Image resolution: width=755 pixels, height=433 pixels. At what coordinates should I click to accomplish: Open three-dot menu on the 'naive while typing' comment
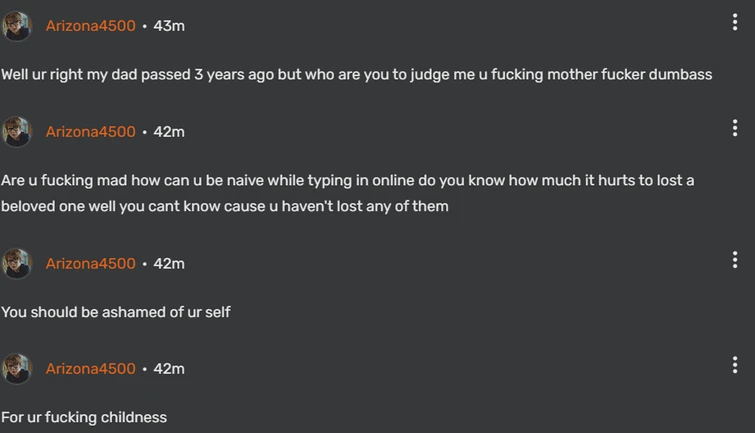click(735, 128)
